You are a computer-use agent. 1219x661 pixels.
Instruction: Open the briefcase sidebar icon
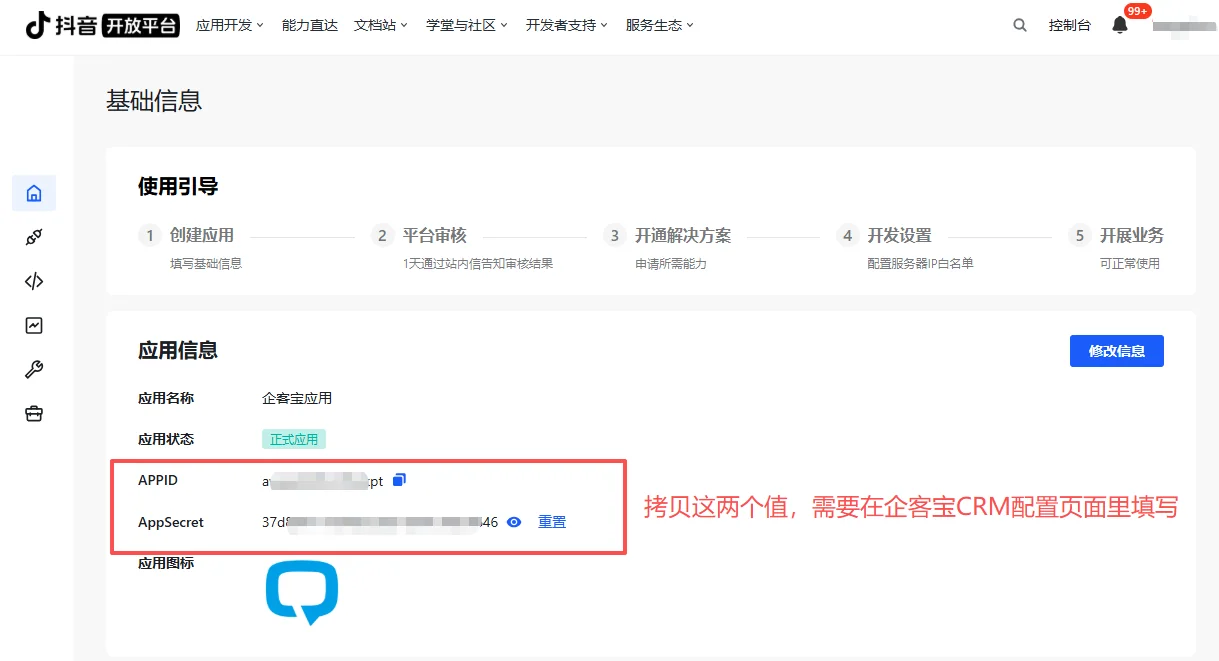click(34, 414)
